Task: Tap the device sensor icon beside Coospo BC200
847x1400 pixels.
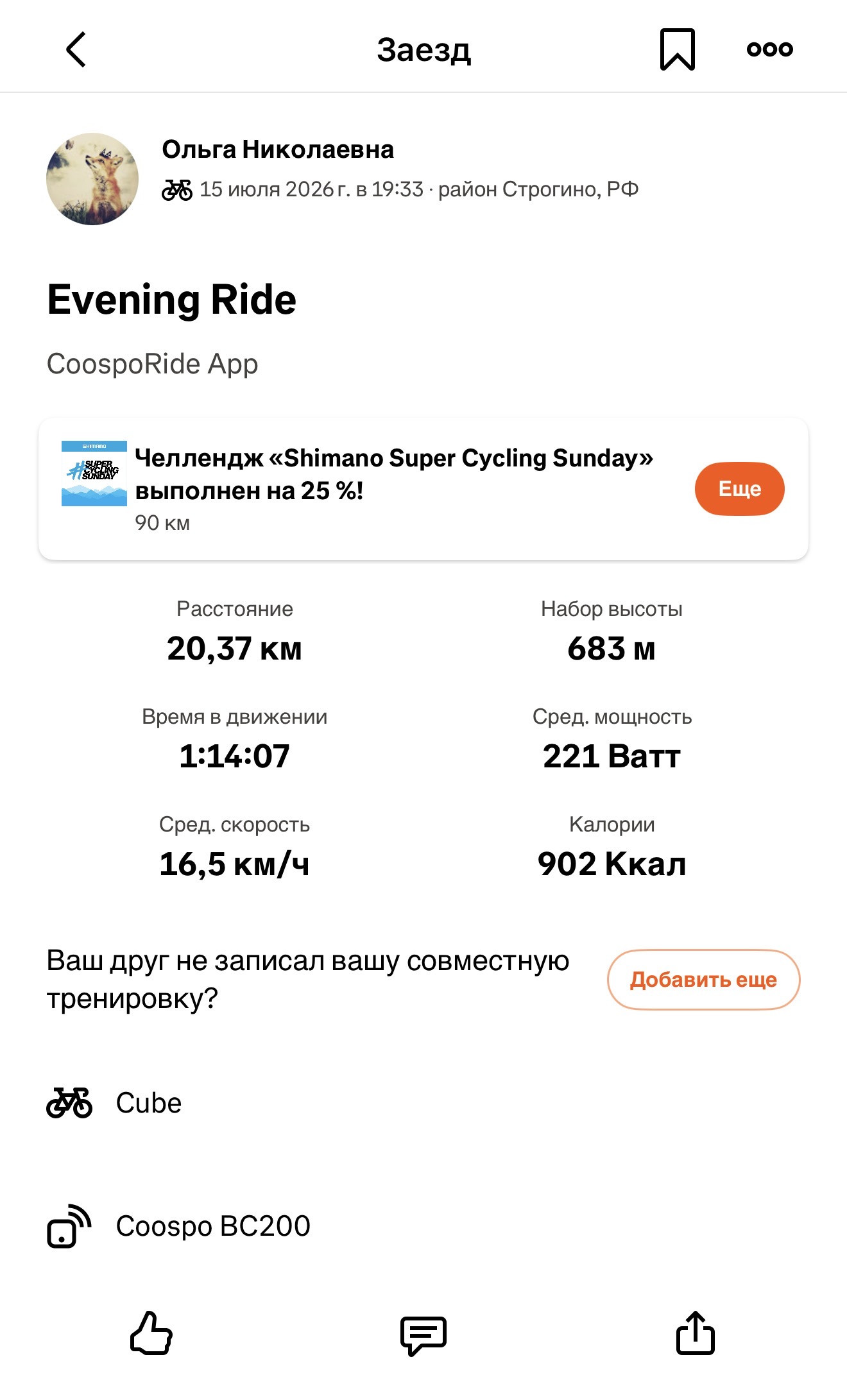Action: 69,1226
